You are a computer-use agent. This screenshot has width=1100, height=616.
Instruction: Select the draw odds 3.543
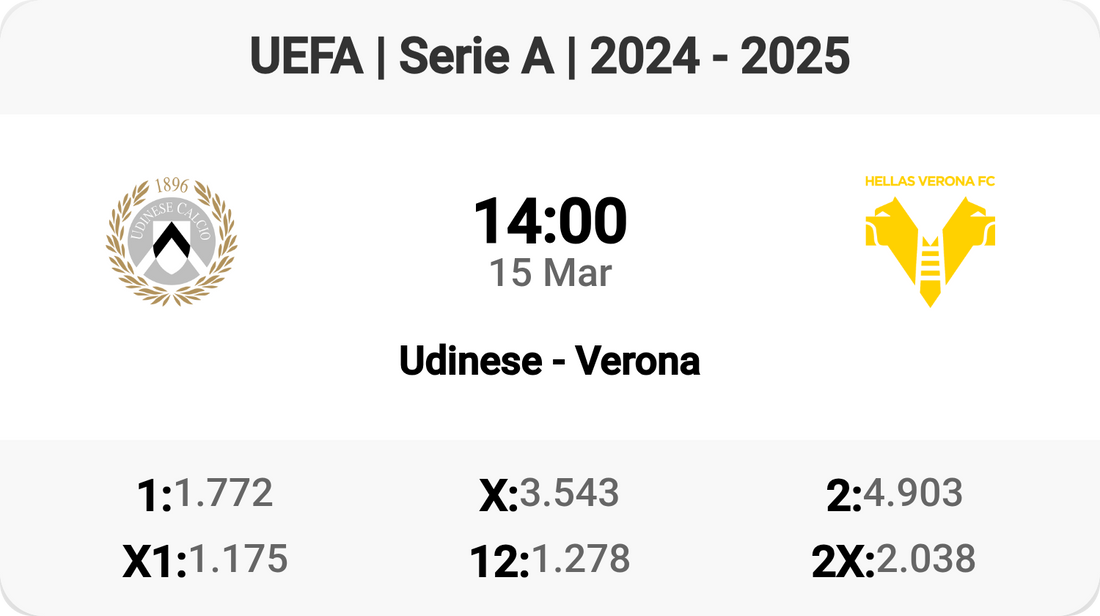tap(569, 492)
